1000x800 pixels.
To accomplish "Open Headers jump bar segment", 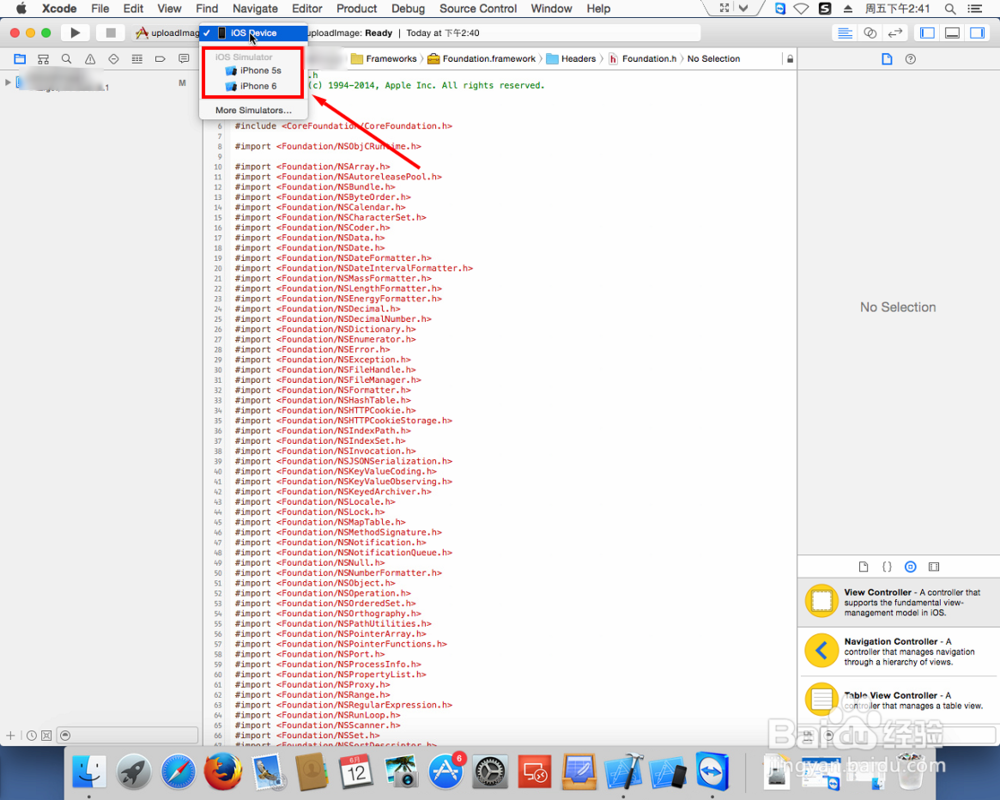I will (571, 59).
